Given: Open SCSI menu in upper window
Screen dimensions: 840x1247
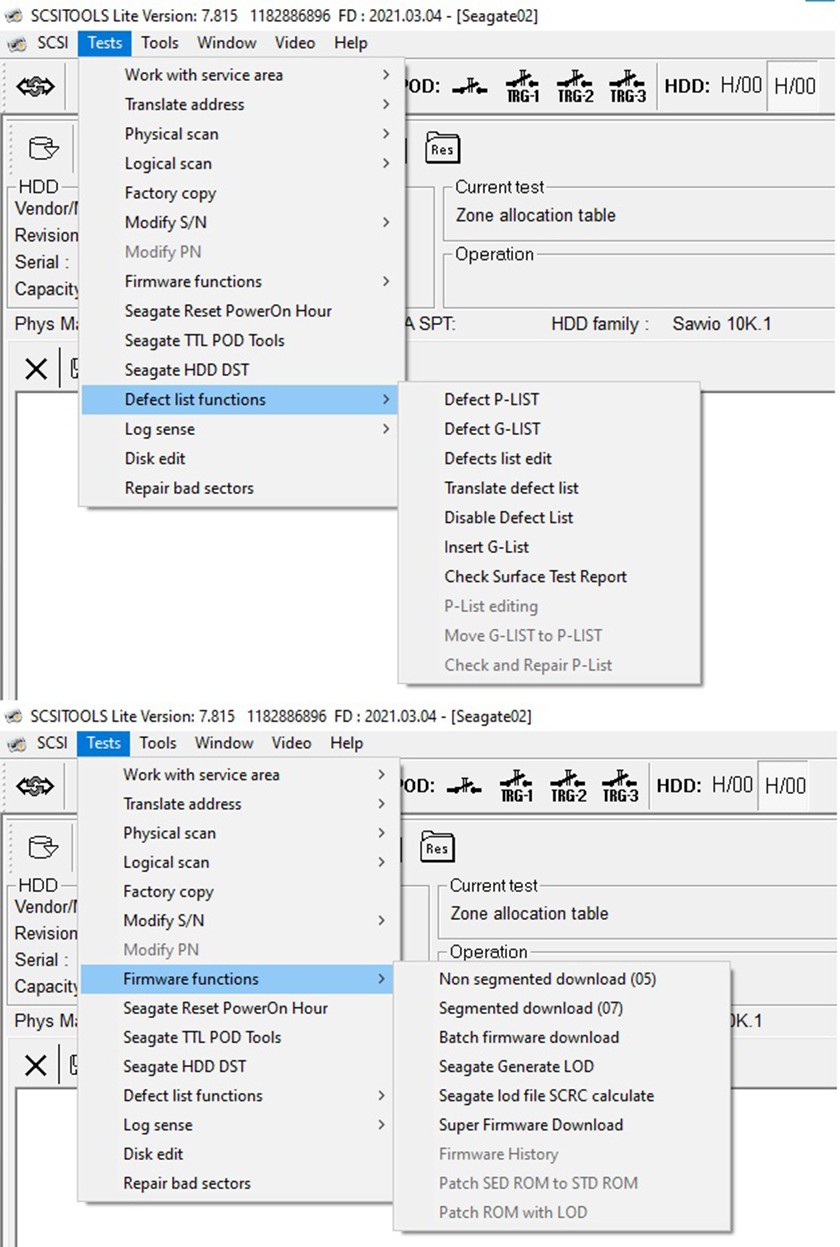Looking at the screenshot, I should (52, 43).
